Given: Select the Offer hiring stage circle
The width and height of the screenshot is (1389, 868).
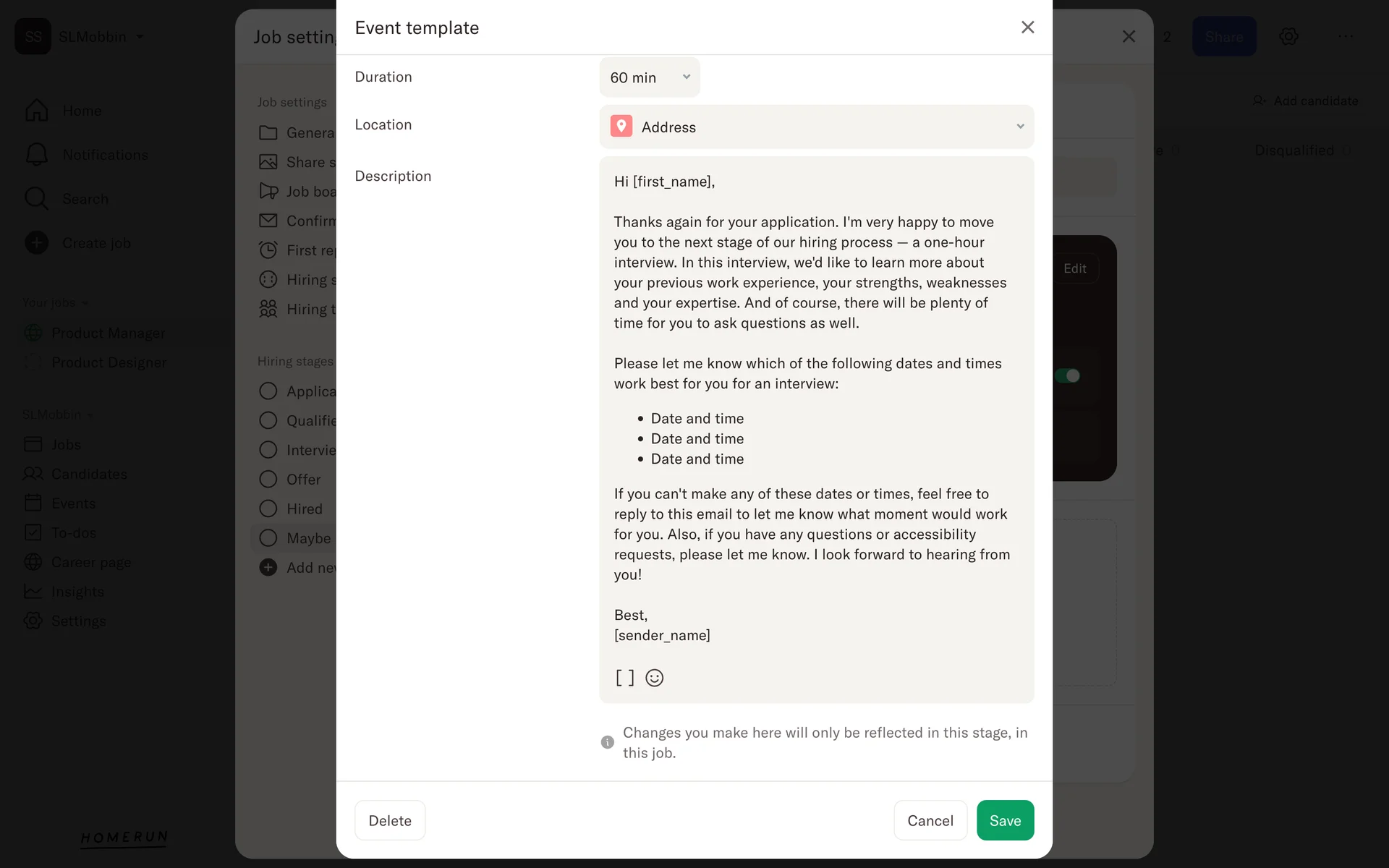Looking at the screenshot, I should point(268,480).
